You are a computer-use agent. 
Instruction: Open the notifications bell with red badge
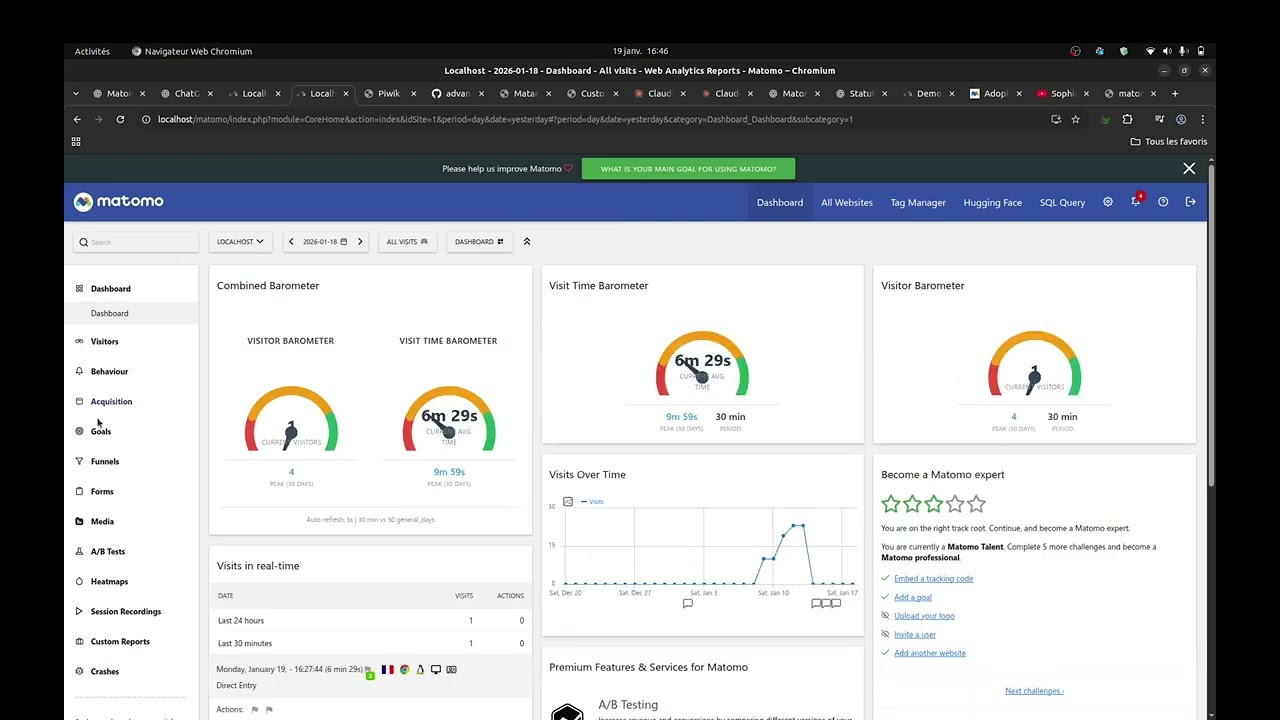click(x=1136, y=201)
